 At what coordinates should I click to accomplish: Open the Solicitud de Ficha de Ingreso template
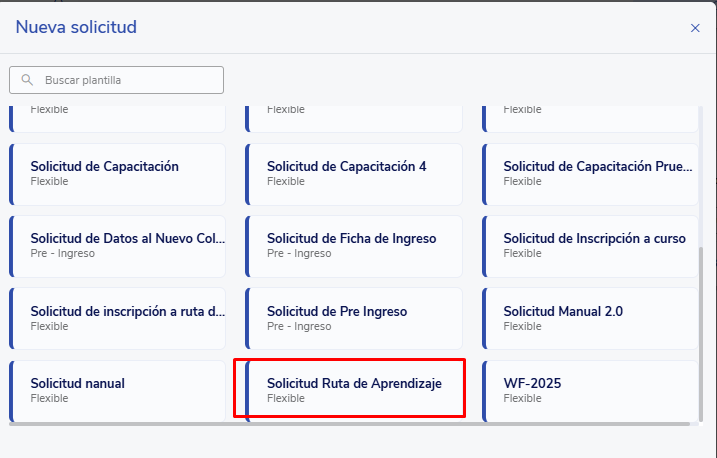coord(354,245)
